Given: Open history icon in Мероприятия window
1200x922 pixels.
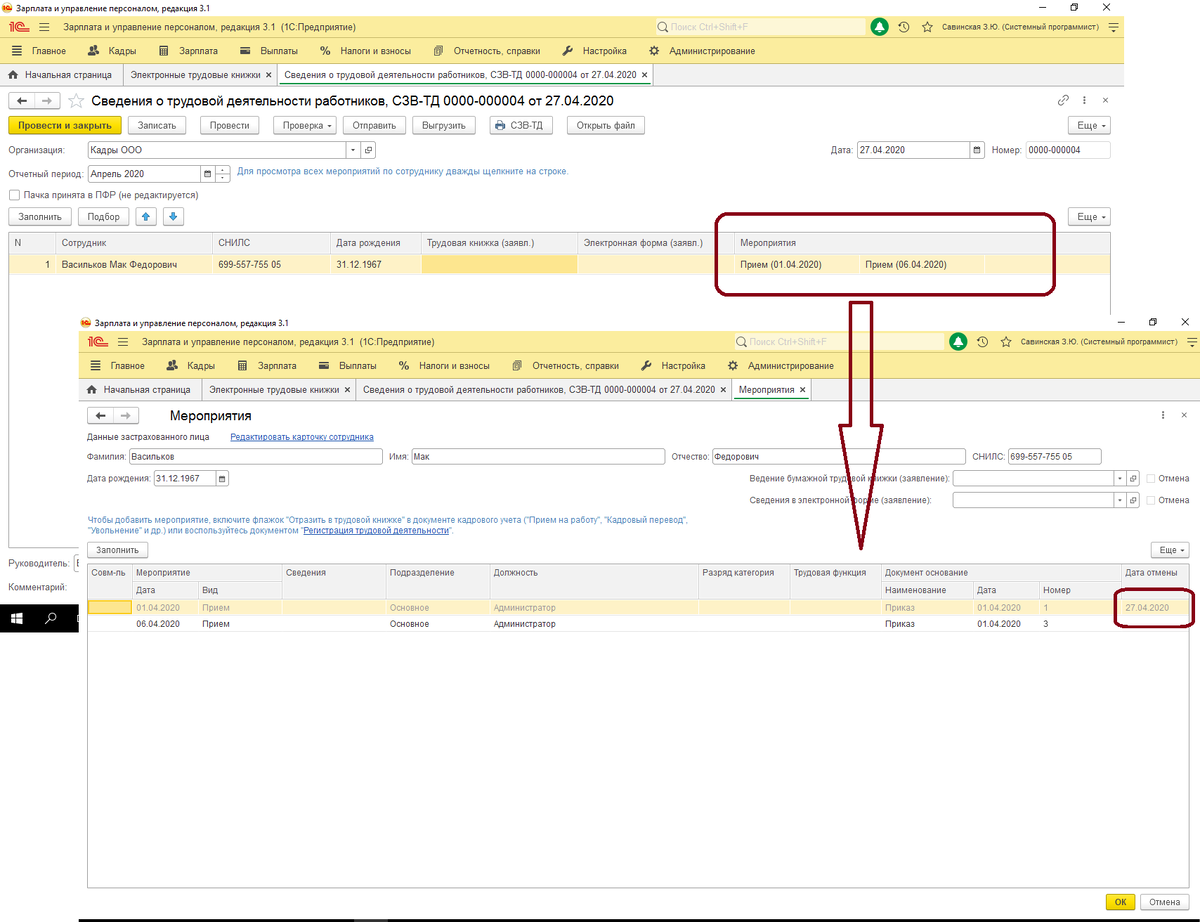Looking at the screenshot, I should [x=983, y=342].
